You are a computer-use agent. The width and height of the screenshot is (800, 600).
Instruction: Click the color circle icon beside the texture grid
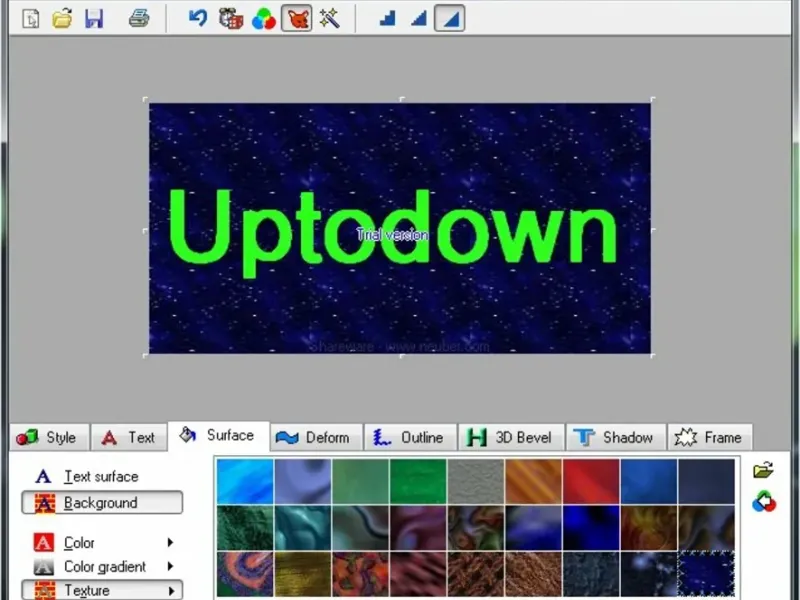[x=764, y=502]
